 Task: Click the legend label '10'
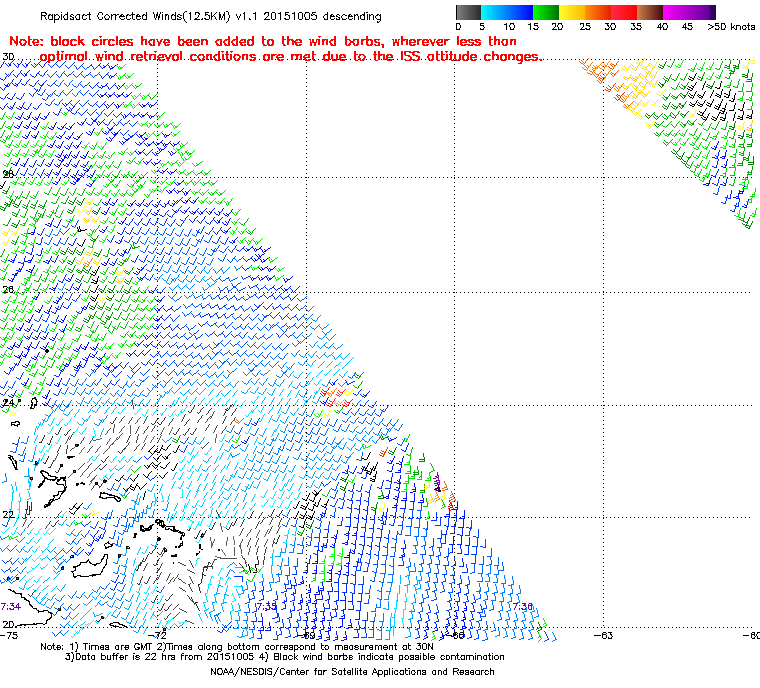(509, 27)
